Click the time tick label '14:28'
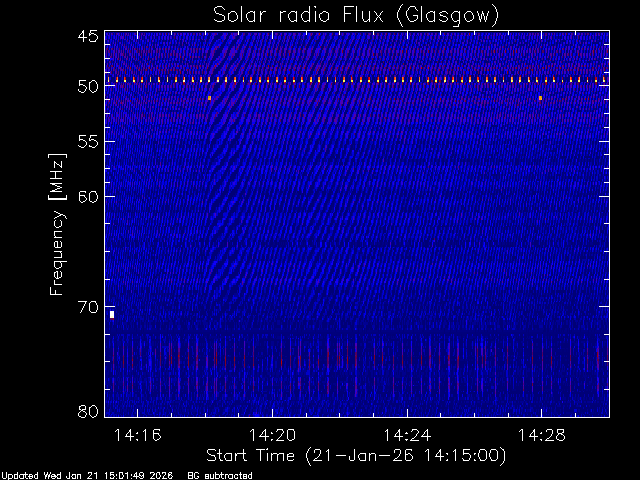Screen dimensions: 640x480 click(x=542, y=435)
